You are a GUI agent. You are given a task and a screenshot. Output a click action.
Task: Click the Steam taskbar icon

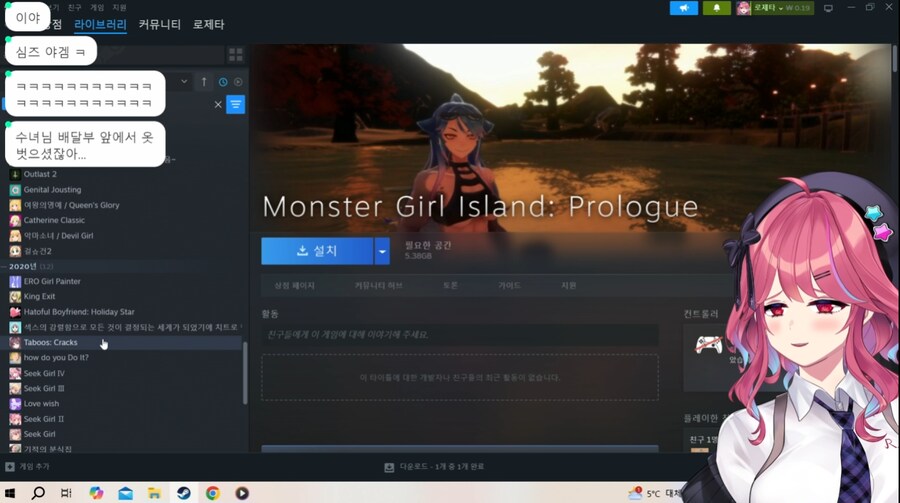pyautogui.click(x=184, y=493)
